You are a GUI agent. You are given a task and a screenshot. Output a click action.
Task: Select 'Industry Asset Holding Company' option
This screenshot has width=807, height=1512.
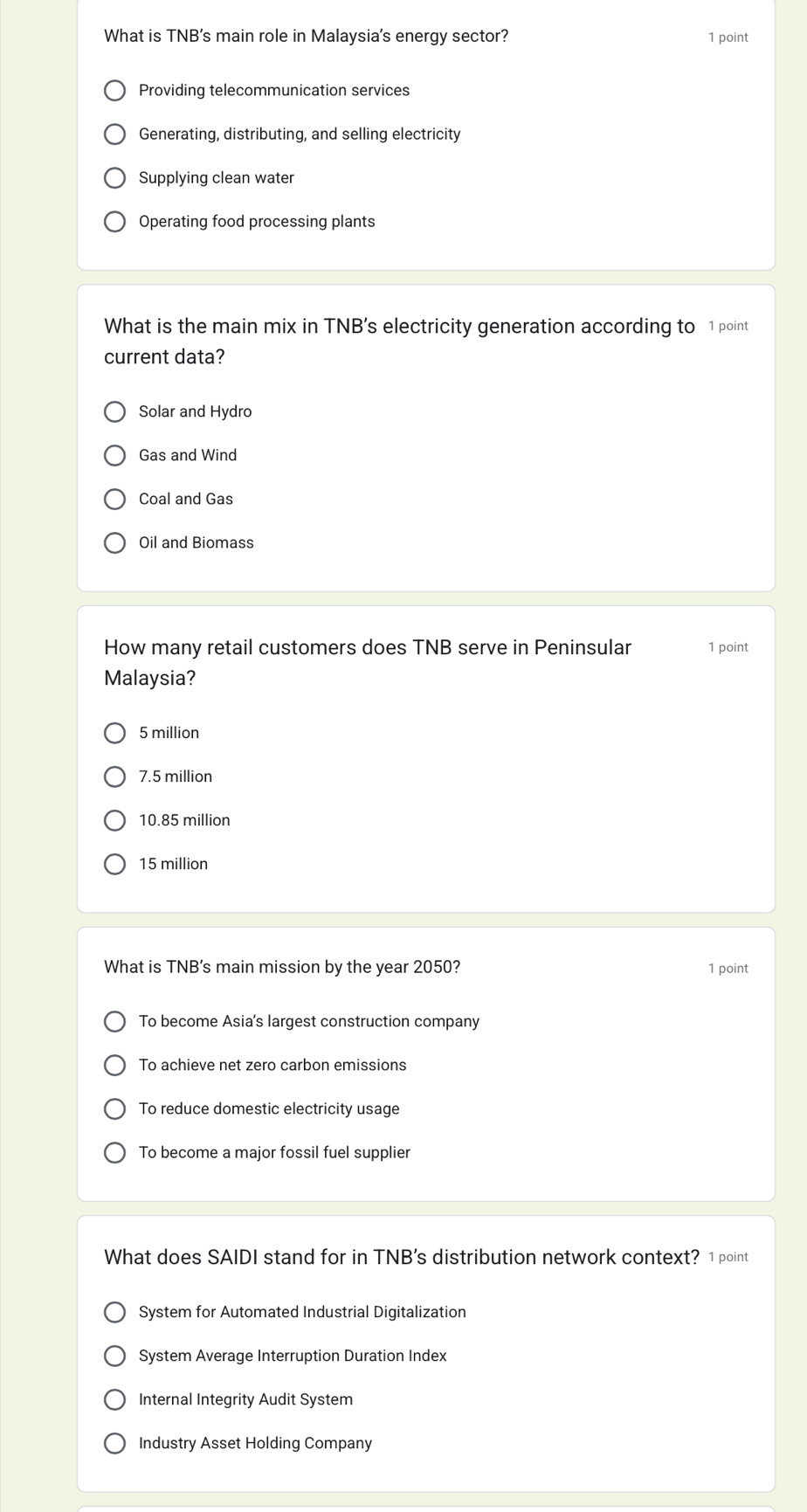[114, 1444]
